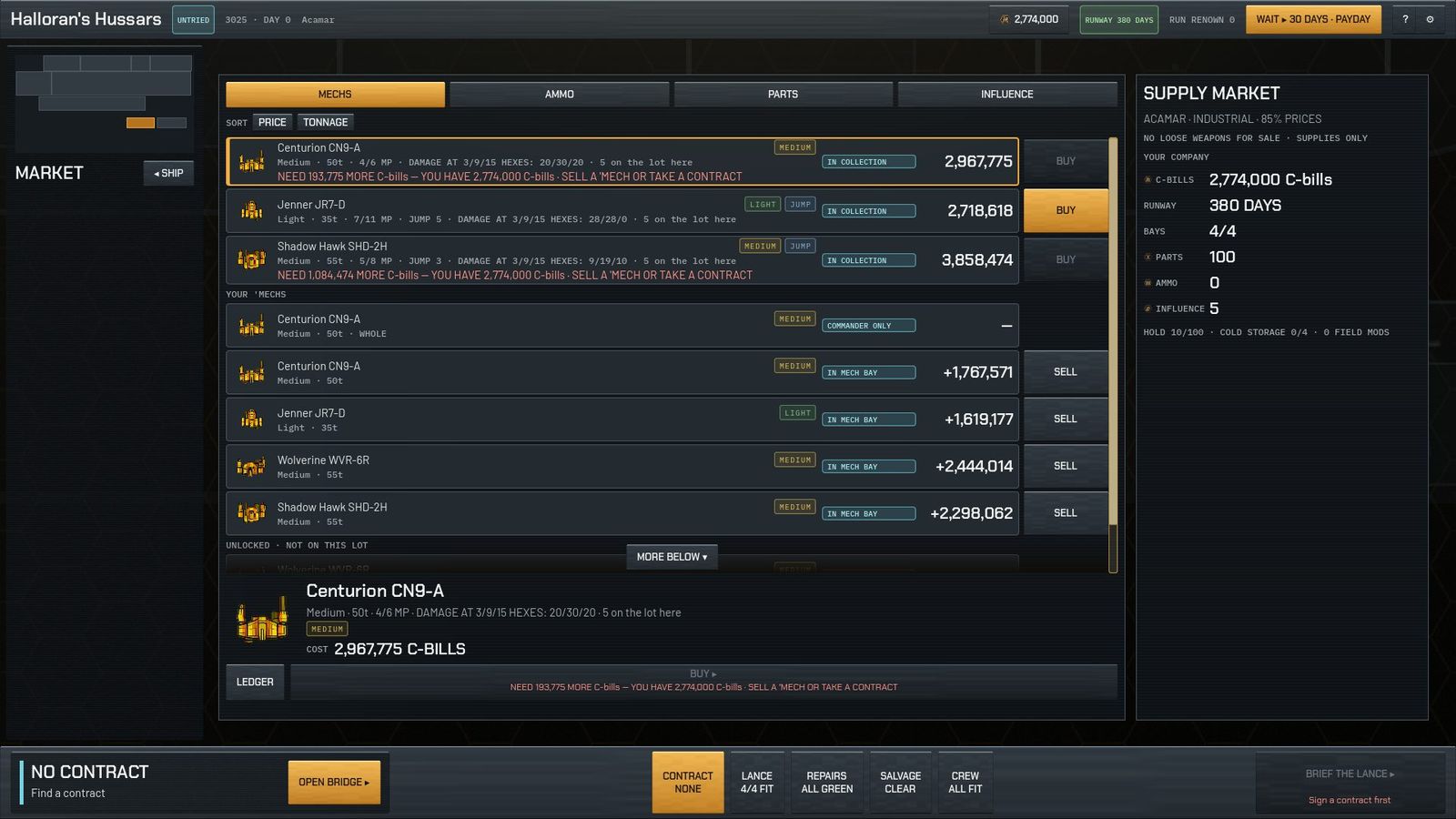Click the Jenner JR7-D lot mech icon
Screen dimensions: 1456x819
pos(251,211)
